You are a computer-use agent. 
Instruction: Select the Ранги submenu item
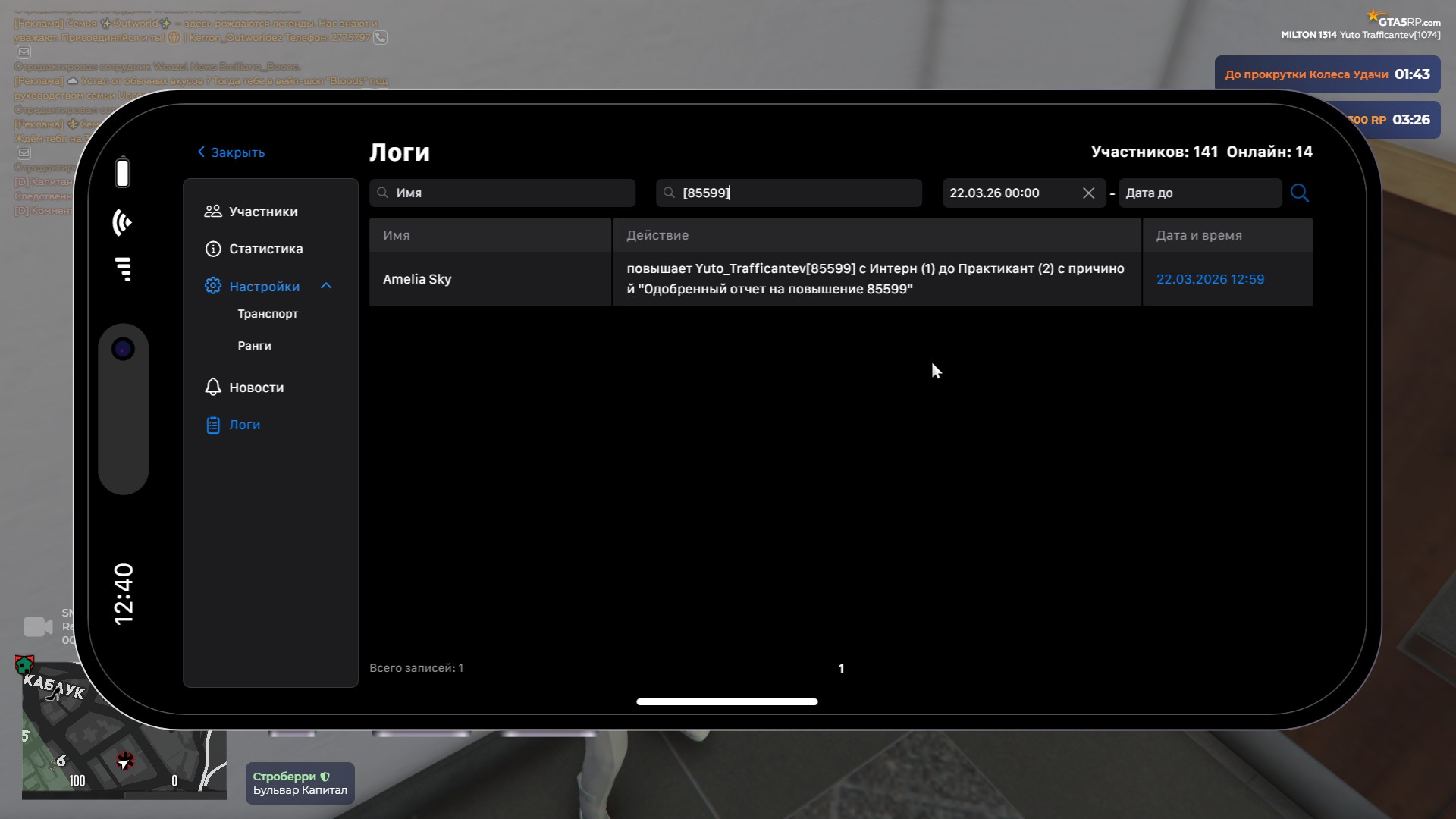254,346
